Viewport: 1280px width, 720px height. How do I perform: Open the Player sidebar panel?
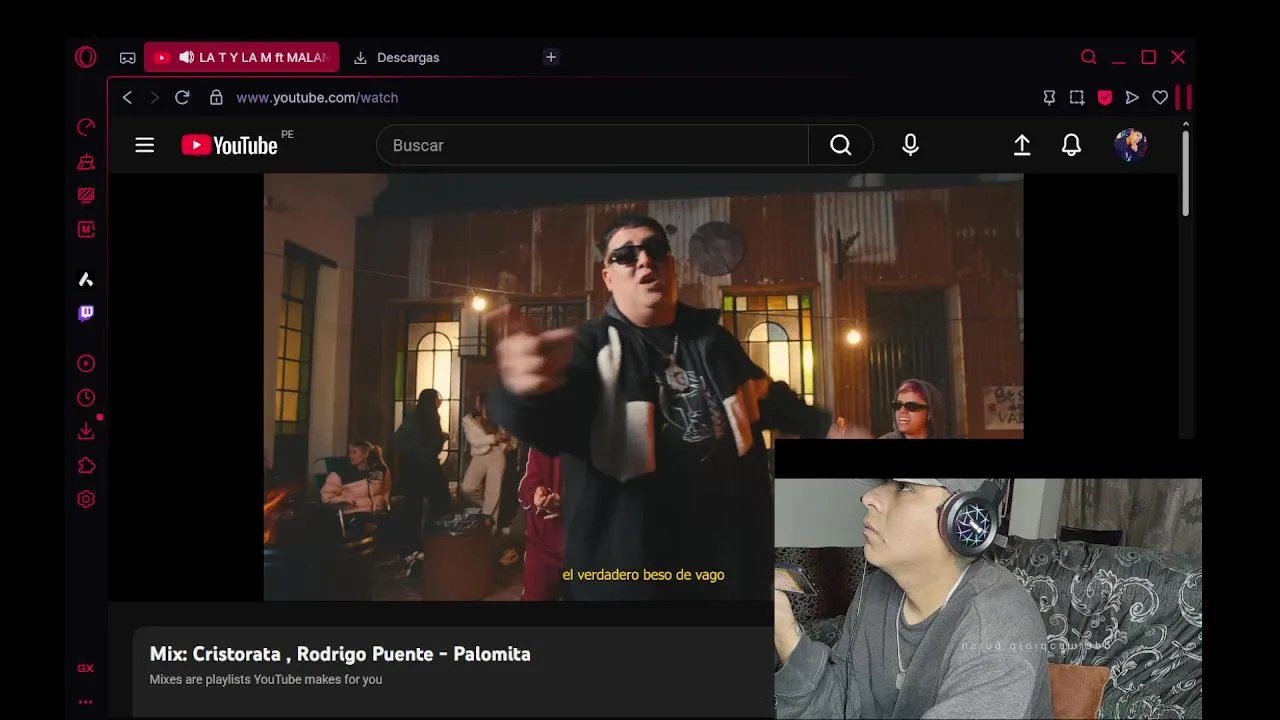(86, 364)
